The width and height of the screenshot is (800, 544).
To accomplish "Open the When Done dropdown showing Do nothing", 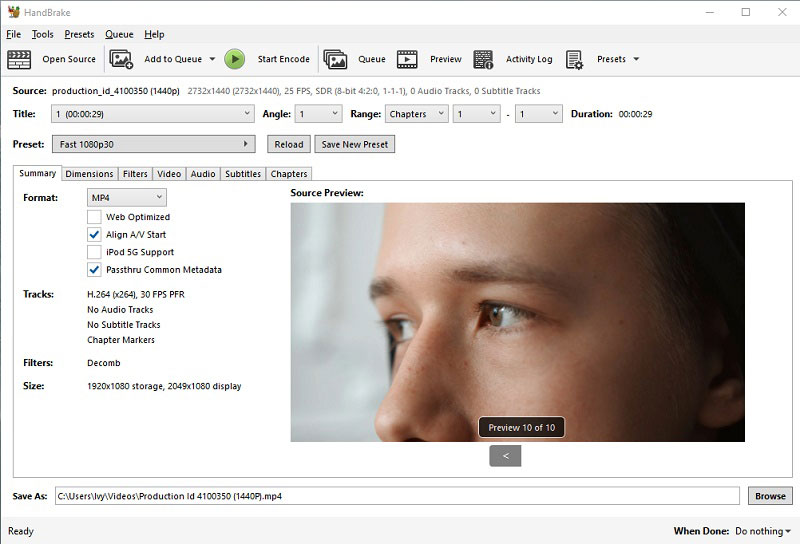I will click(763, 531).
